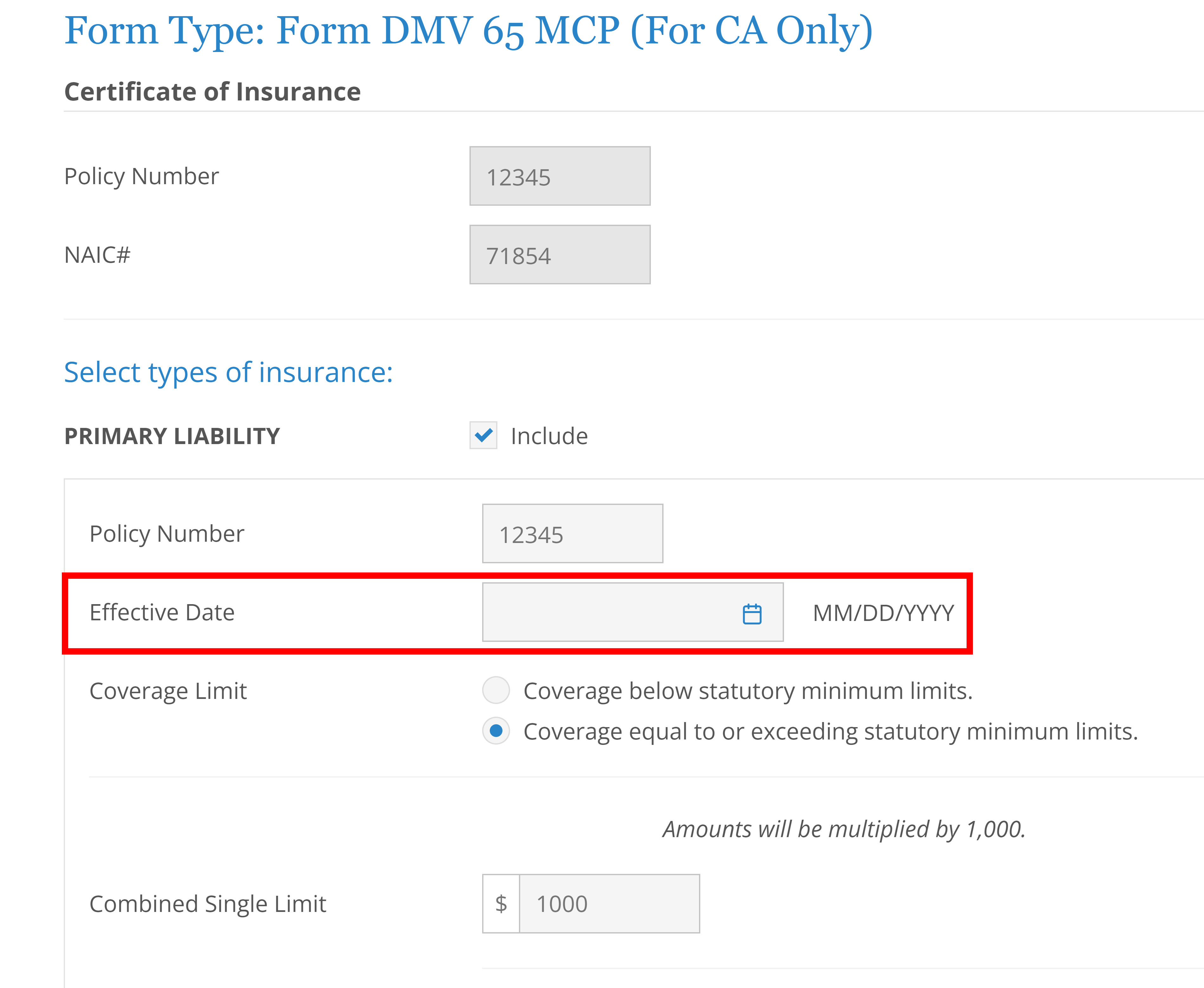The height and width of the screenshot is (988, 1204).
Task: Click the Include label next to checkbox
Action: coord(548,436)
